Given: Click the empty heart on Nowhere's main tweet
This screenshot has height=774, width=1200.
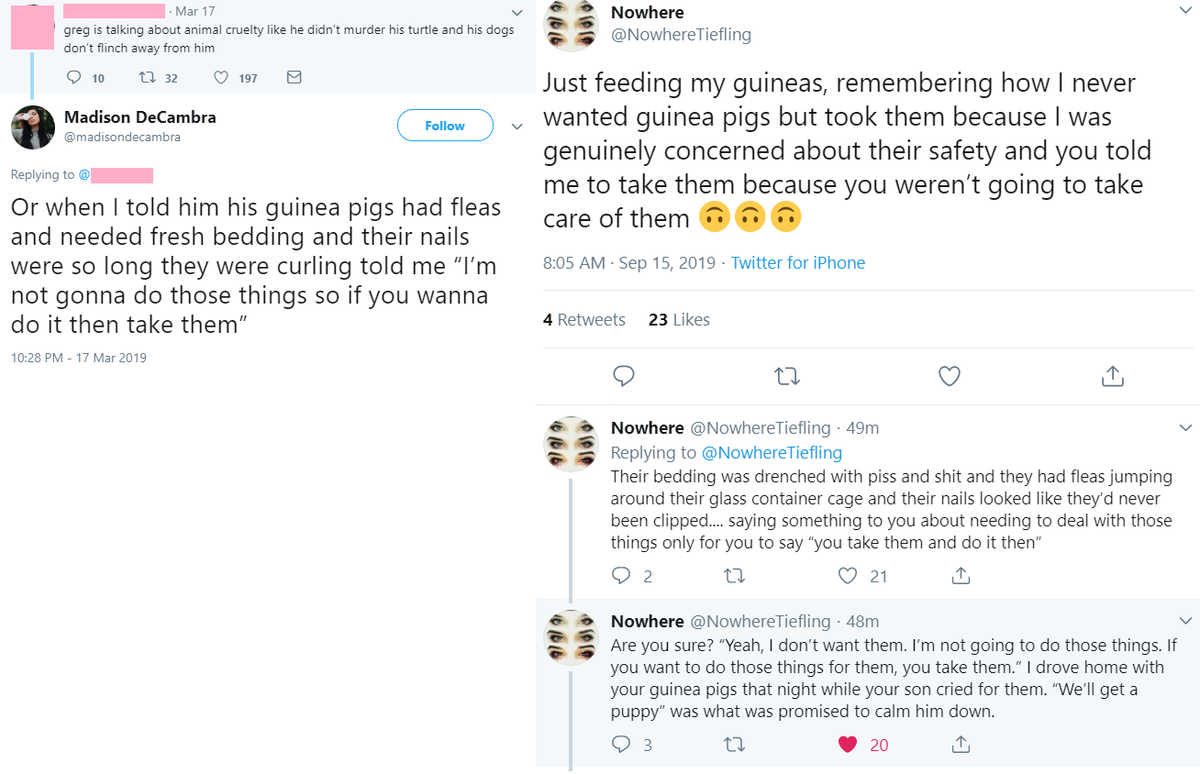Looking at the screenshot, I should (x=948, y=376).
